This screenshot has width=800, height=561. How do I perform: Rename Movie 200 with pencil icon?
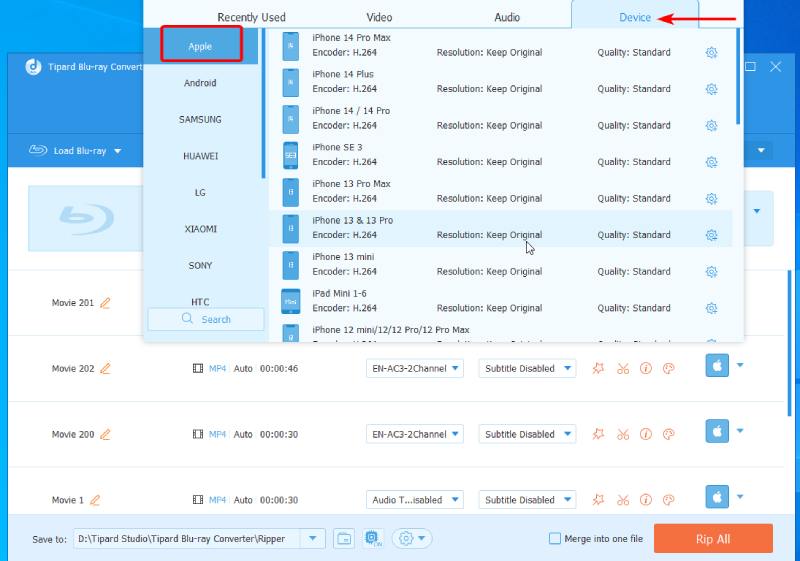[x=105, y=435]
